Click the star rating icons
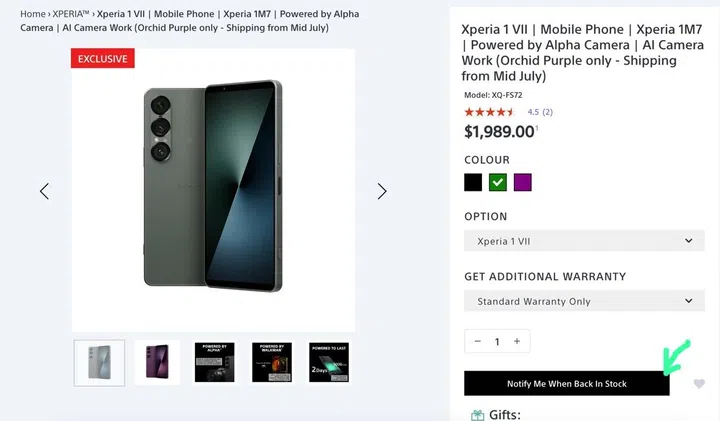The height and width of the screenshot is (421, 720). point(490,112)
